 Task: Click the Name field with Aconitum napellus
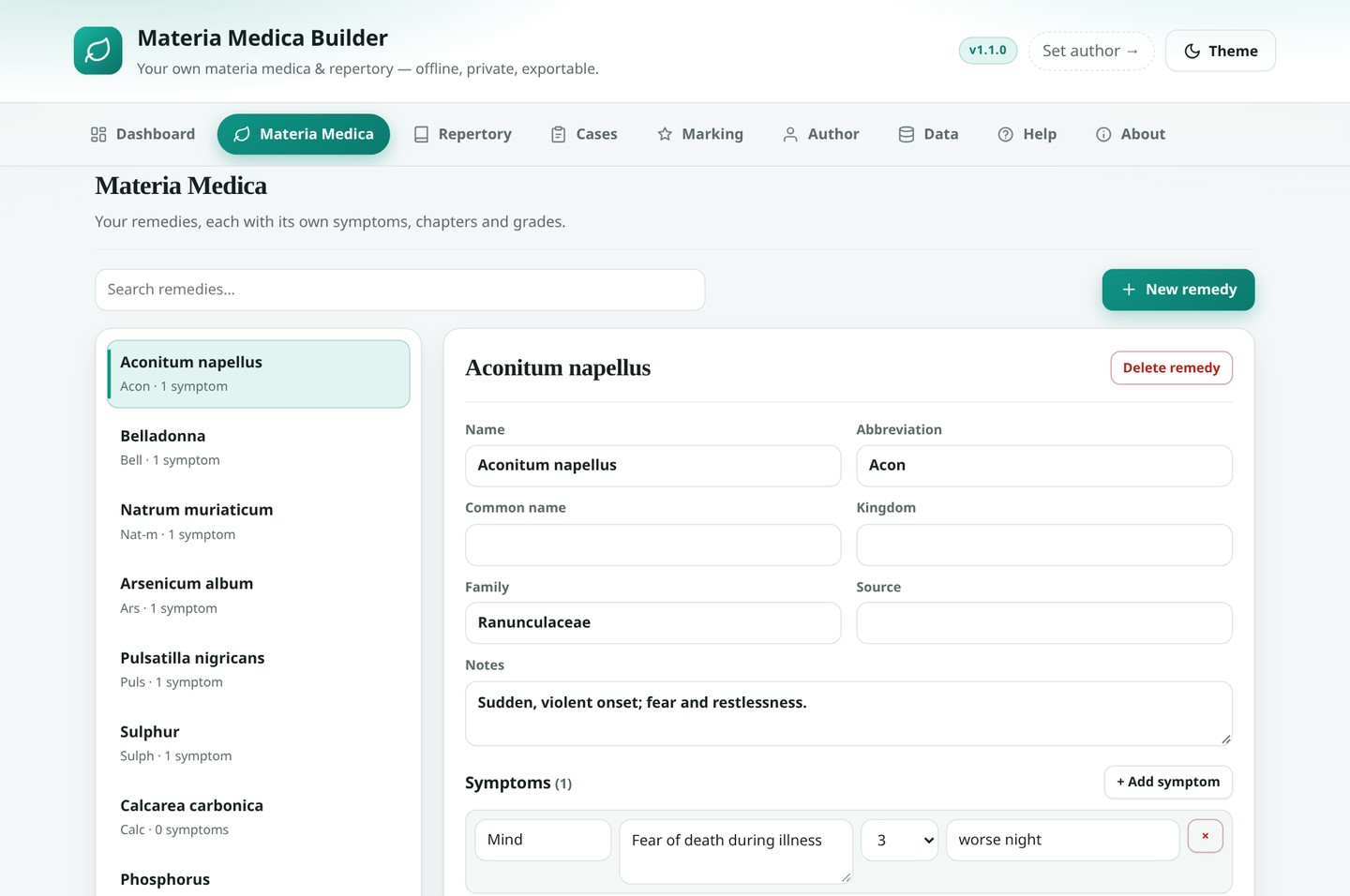click(x=653, y=466)
